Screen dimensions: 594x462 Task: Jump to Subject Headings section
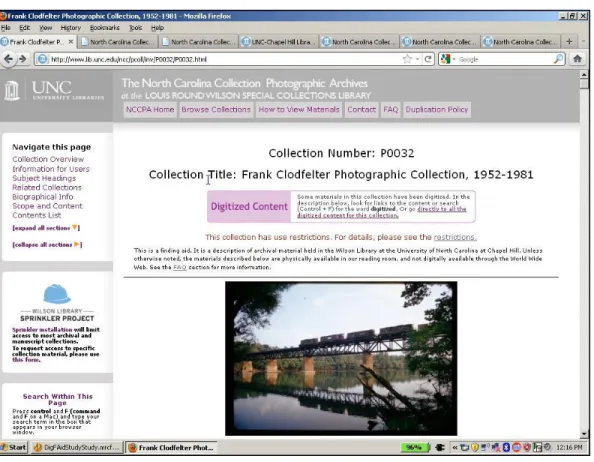coord(44,178)
